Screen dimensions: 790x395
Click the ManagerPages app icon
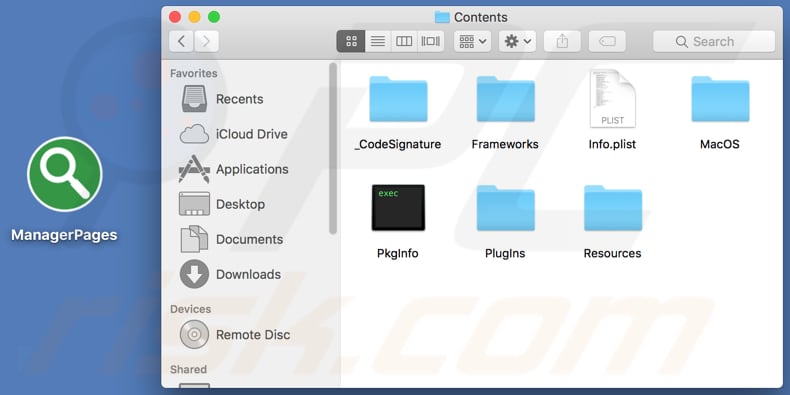click(x=64, y=174)
